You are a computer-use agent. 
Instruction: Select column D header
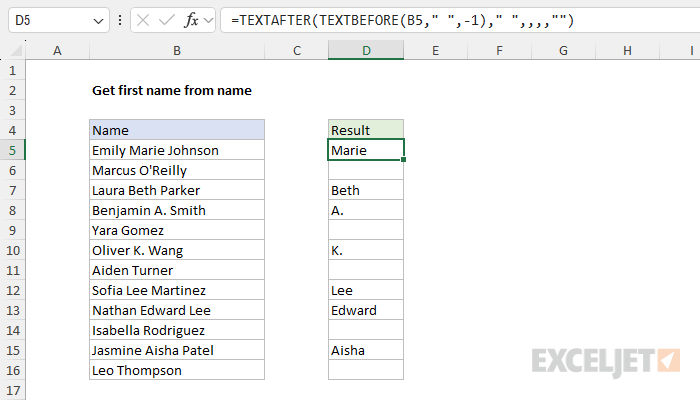tap(366, 50)
